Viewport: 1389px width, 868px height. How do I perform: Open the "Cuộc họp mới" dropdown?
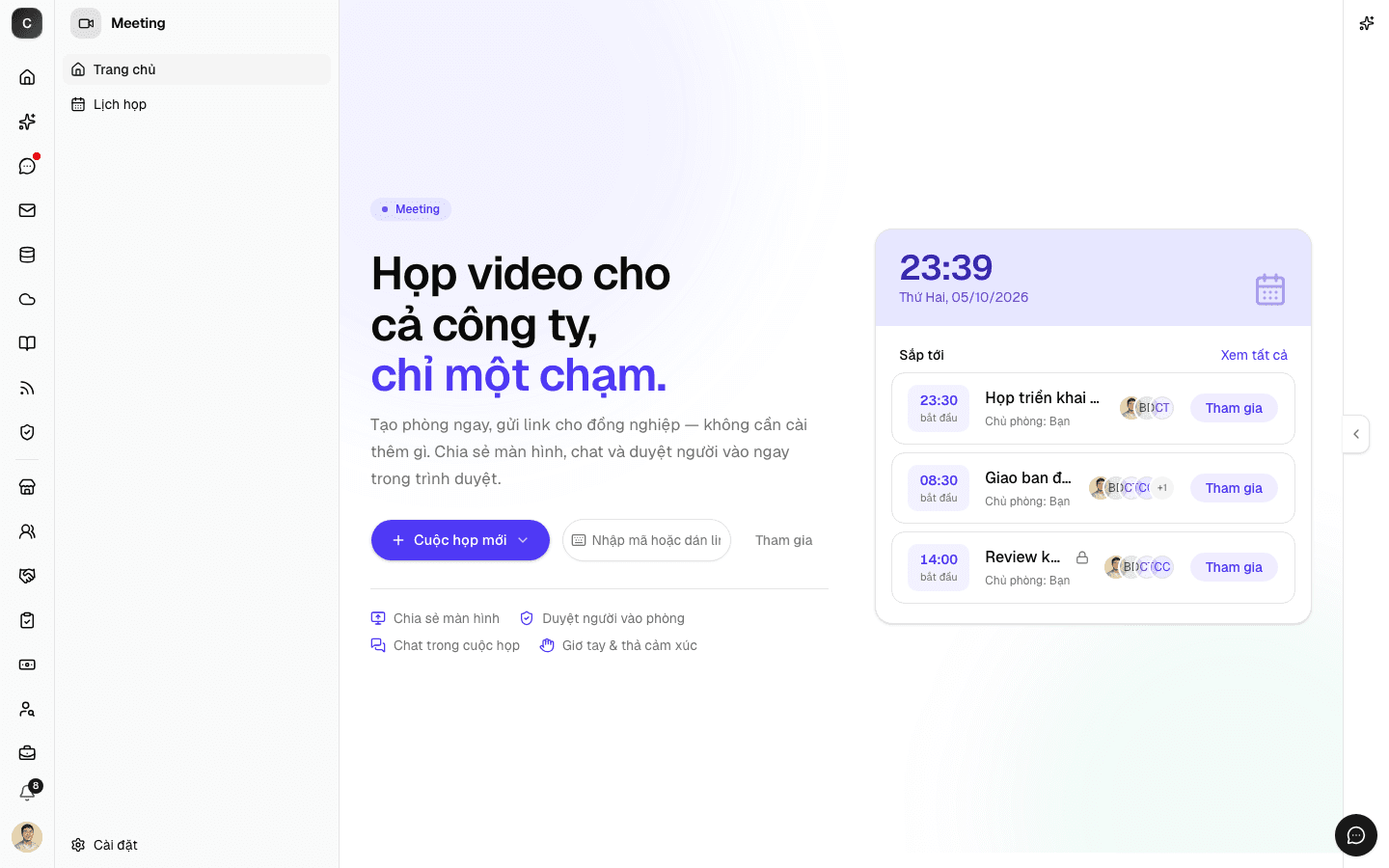(460, 540)
